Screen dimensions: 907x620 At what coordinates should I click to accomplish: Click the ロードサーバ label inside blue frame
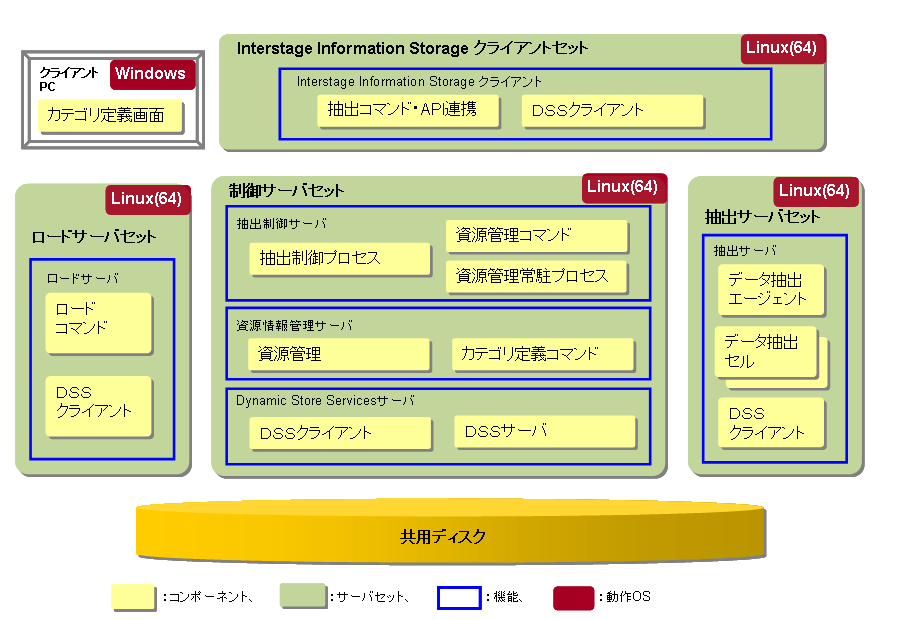coord(82,278)
